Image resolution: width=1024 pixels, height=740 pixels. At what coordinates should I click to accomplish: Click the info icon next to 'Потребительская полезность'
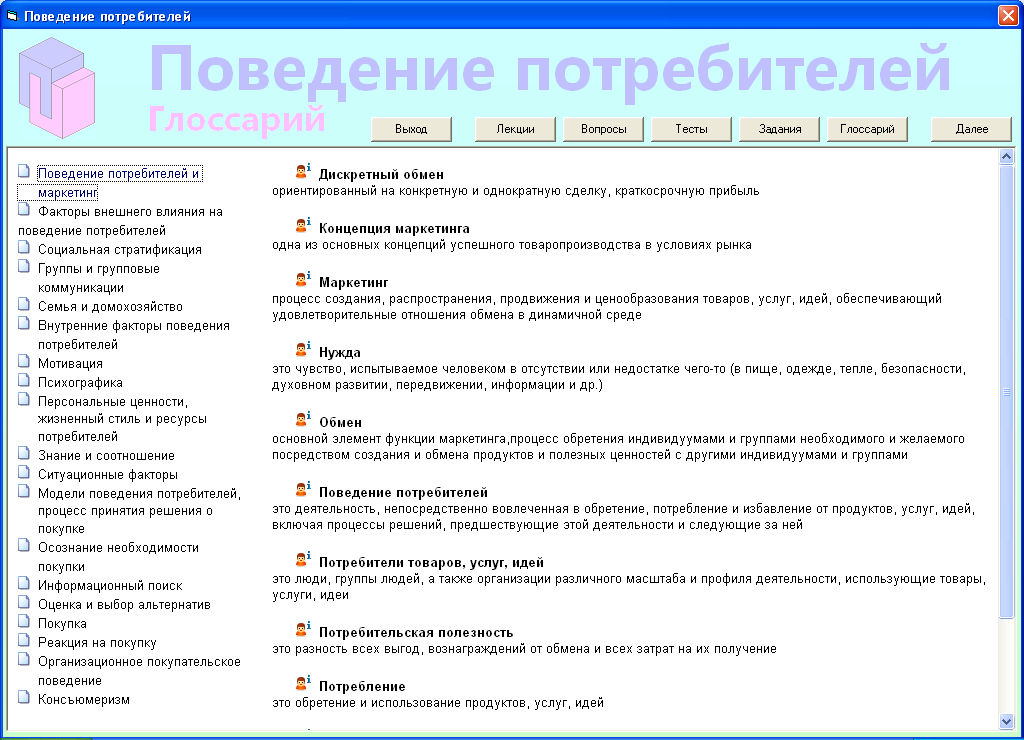point(302,629)
